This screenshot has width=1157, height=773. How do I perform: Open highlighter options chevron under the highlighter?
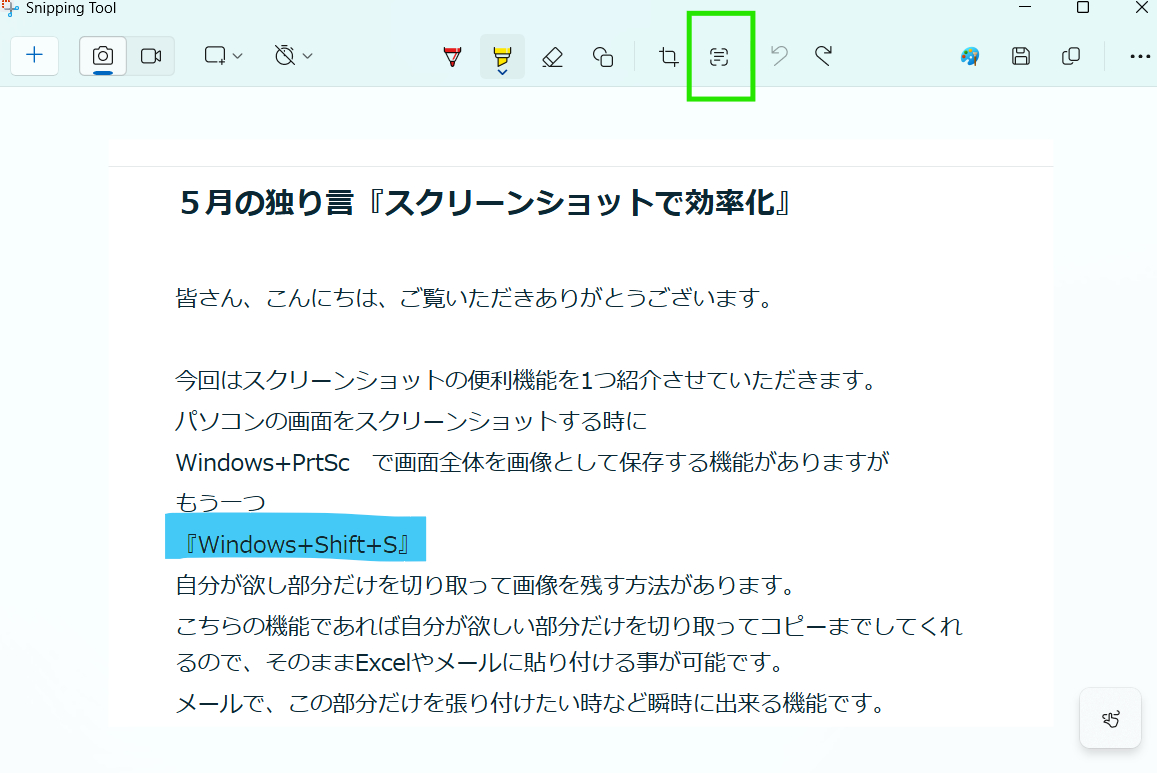502,72
